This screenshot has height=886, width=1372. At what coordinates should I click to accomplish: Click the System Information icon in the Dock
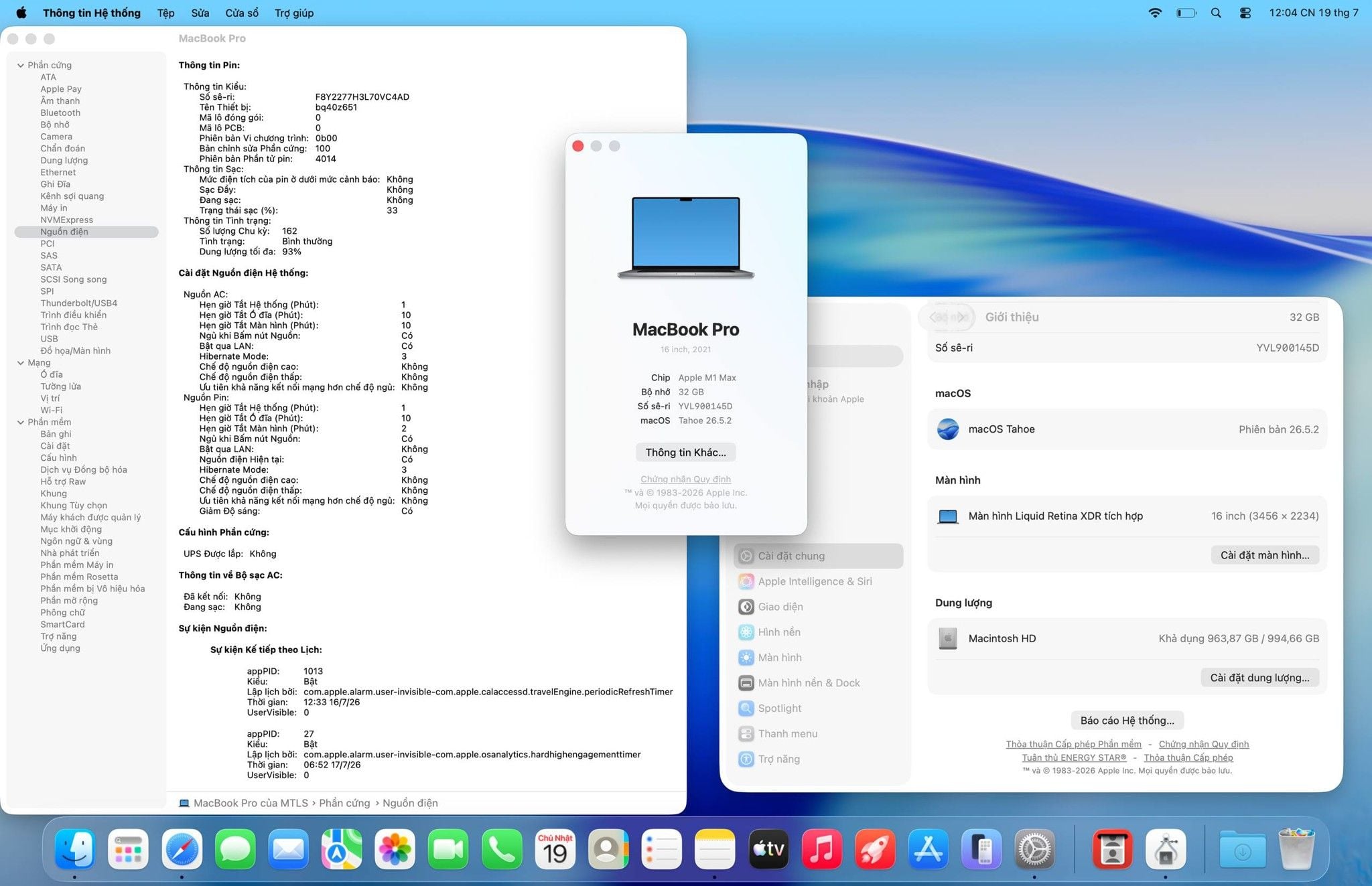(1166, 848)
